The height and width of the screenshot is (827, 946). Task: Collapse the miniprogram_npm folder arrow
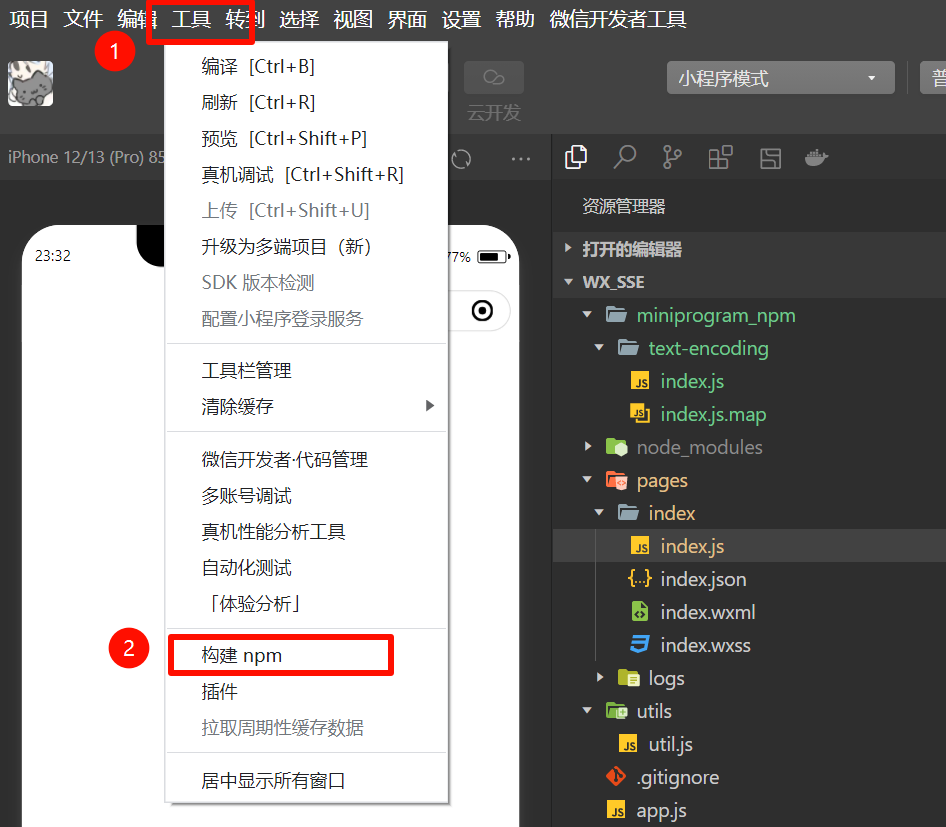[587, 314]
